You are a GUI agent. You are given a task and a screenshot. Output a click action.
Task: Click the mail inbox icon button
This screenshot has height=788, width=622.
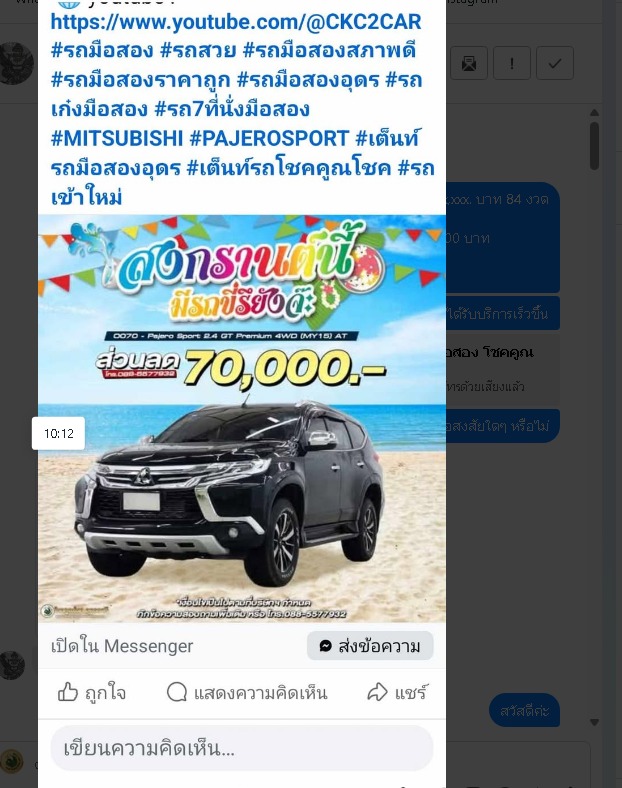pyautogui.click(x=469, y=63)
